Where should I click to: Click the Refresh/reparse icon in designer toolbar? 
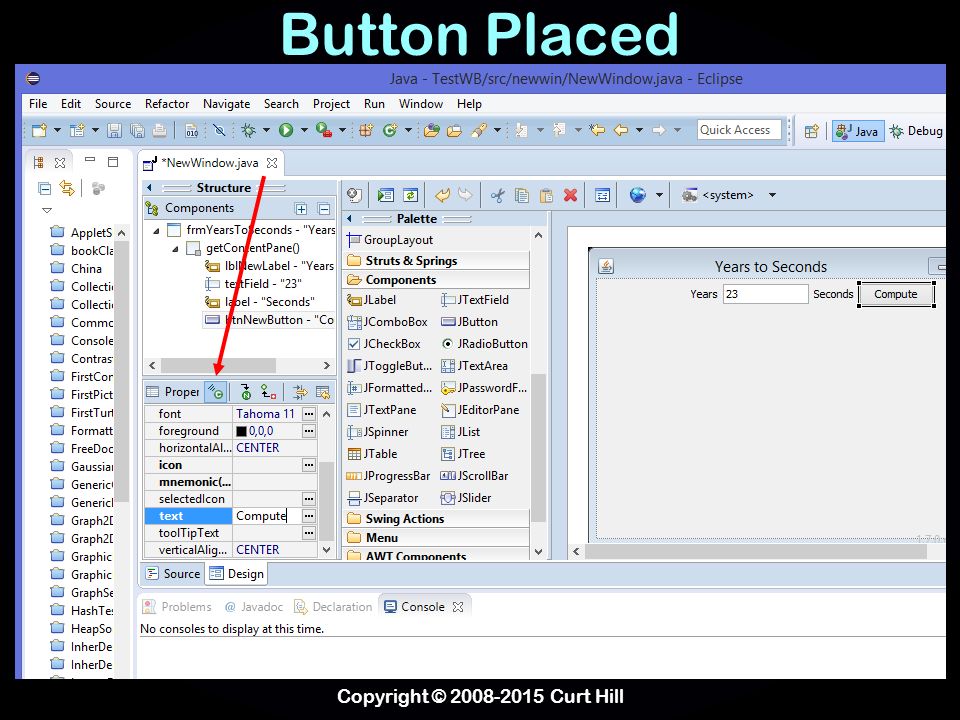click(410, 195)
